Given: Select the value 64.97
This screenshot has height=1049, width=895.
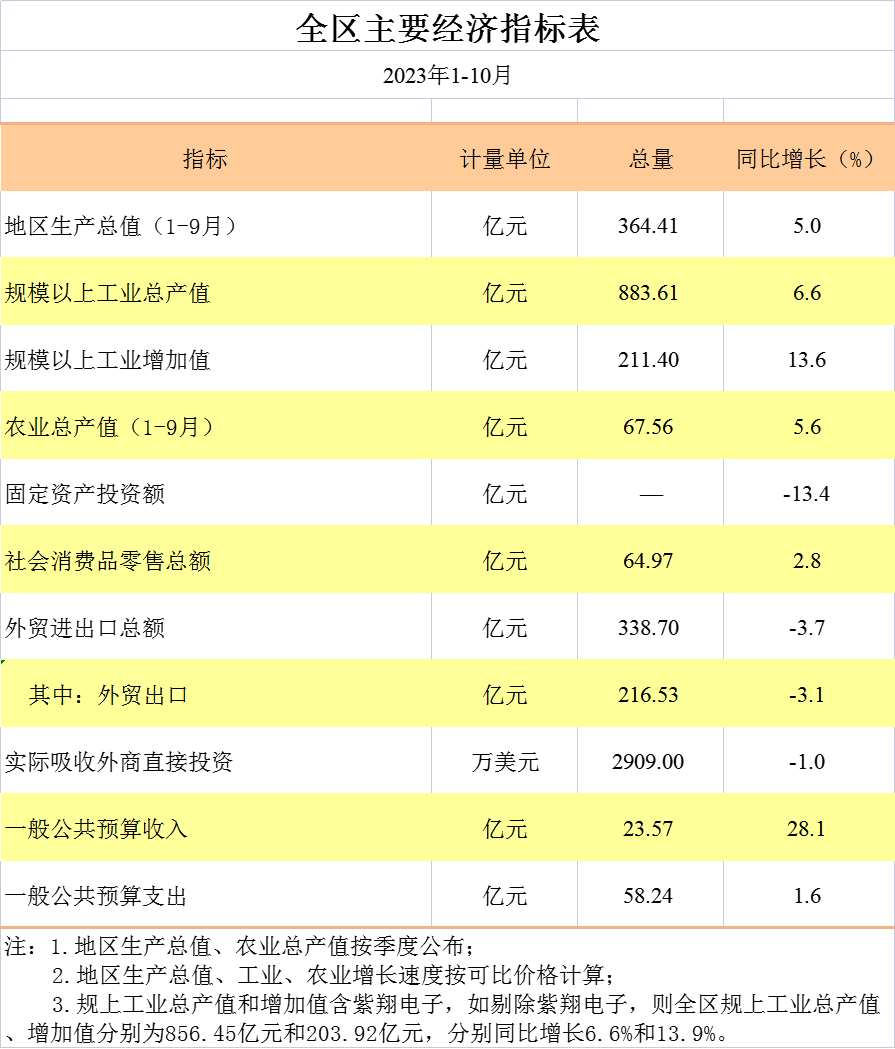Looking at the screenshot, I should (648, 561).
